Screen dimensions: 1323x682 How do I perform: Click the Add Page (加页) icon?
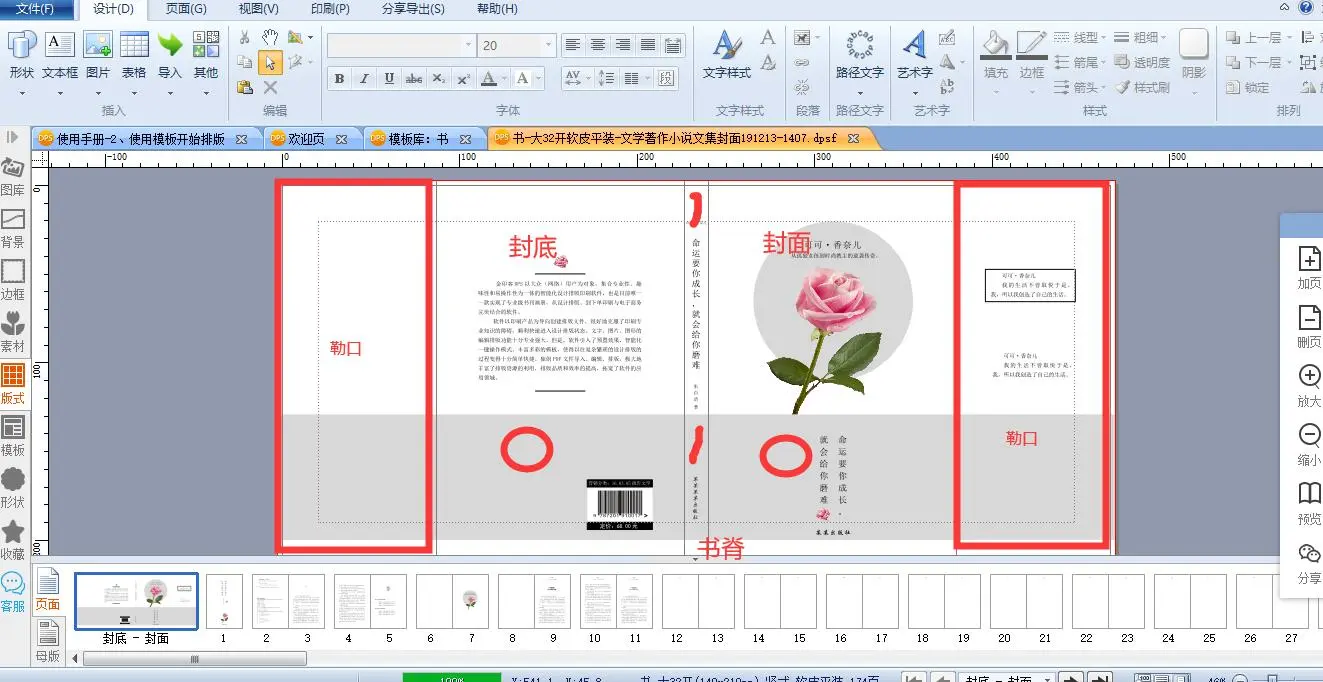tap(1308, 266)
